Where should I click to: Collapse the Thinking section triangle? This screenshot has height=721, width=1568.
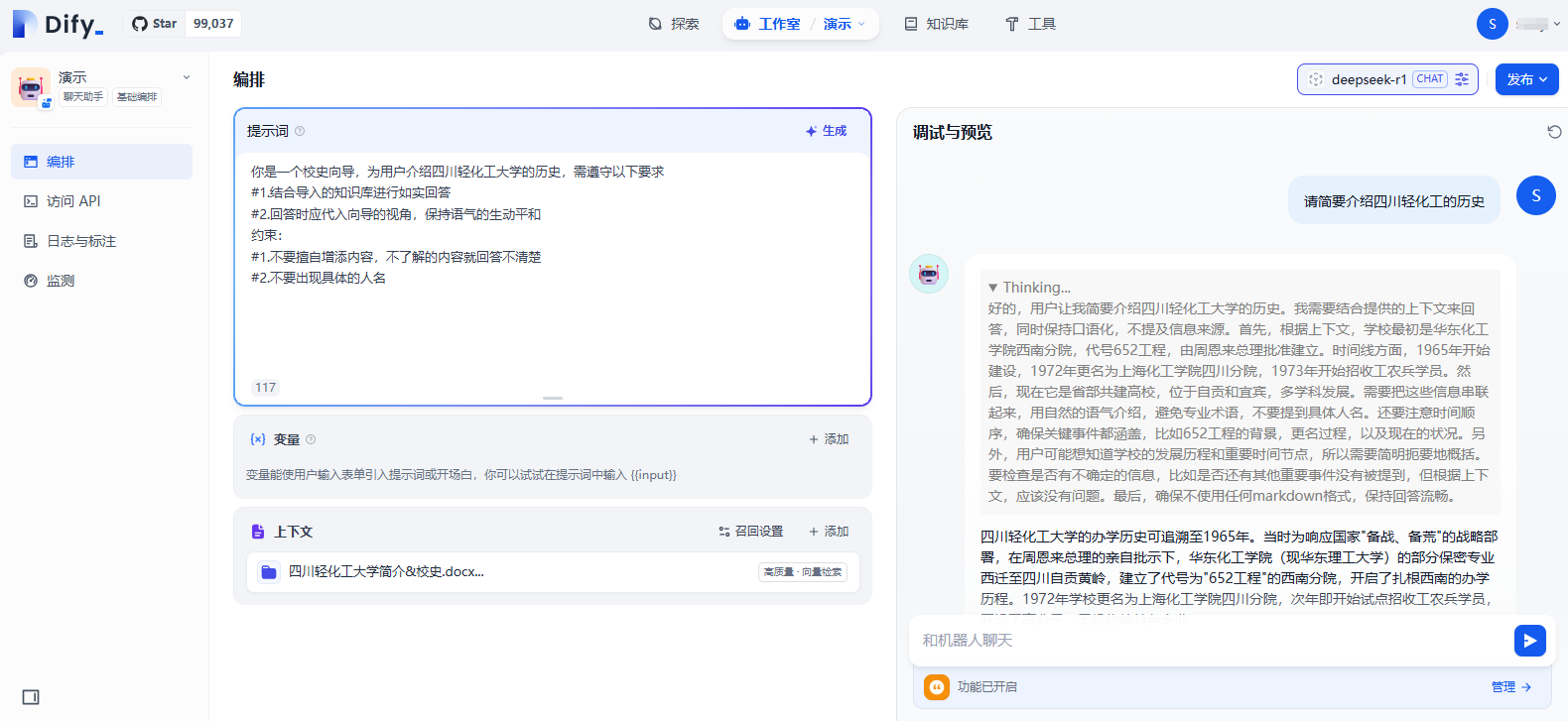[992, 288]
